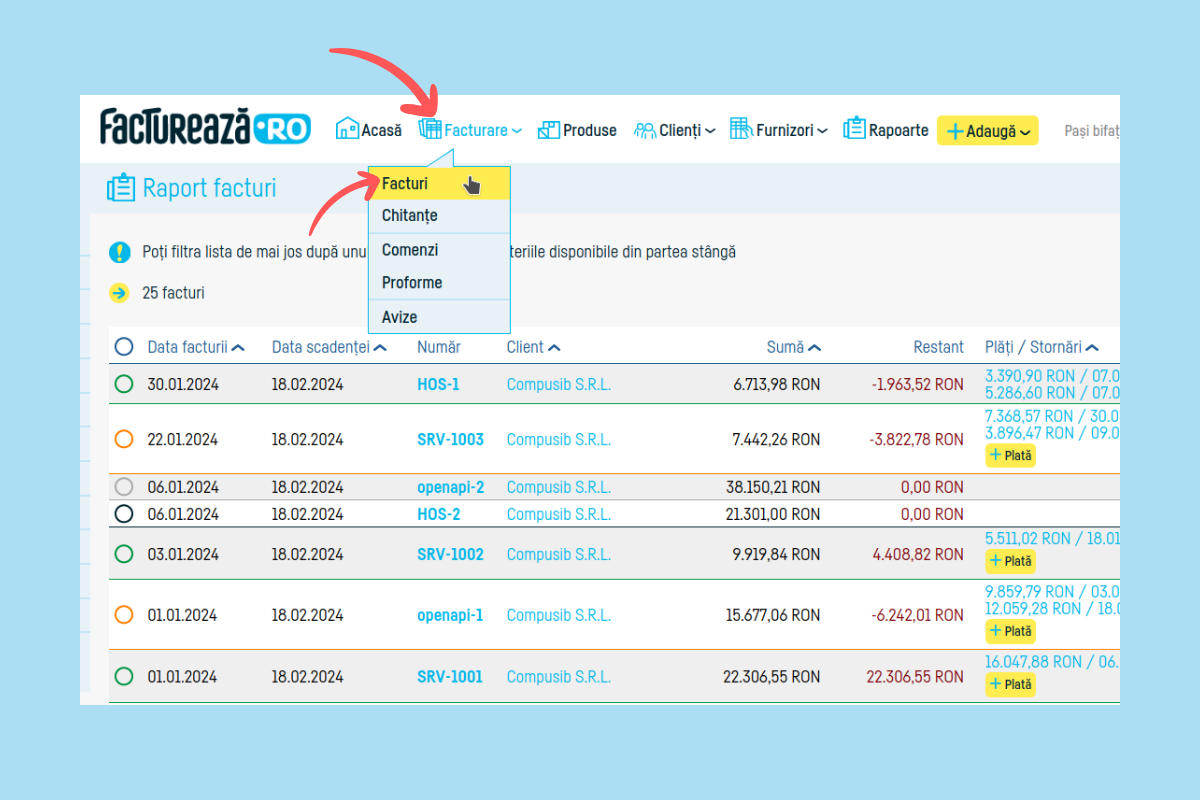This screenshot has height=800, width=1200.
Task: Click the Clienți people icon
Action: pos(645,130)
